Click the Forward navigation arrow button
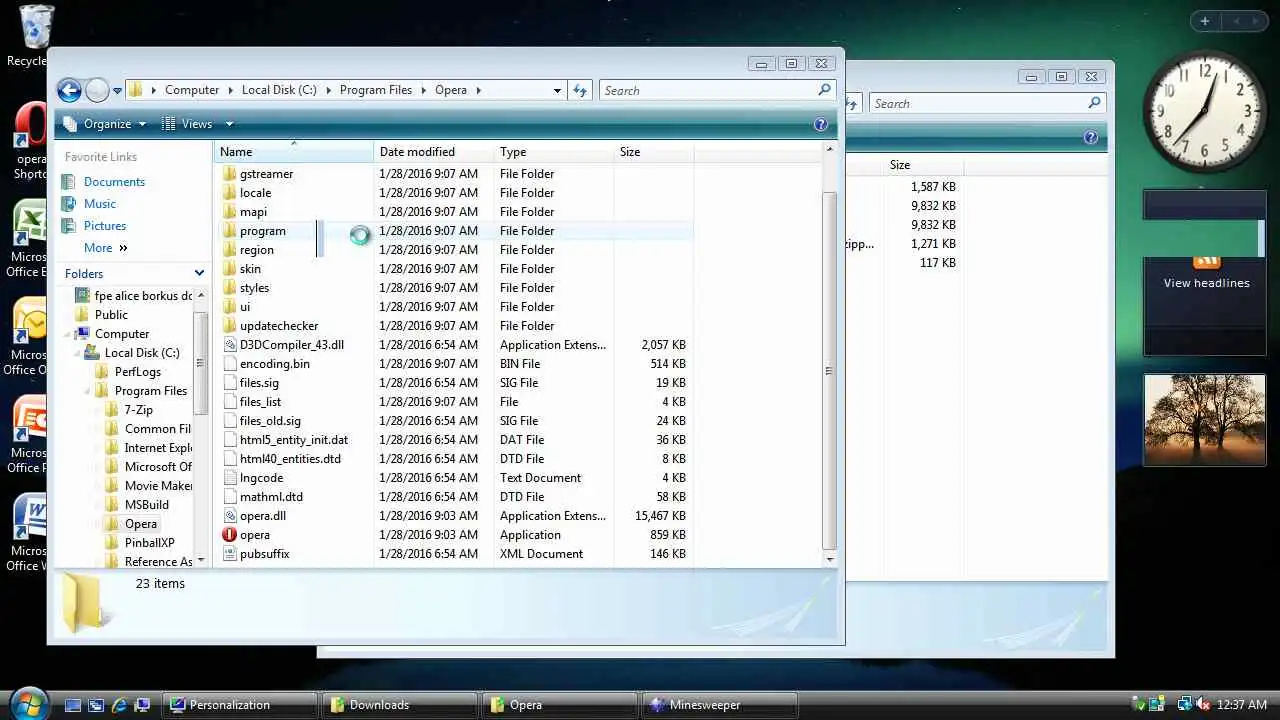Screen dimensions: 1280x720 (97, 91)
